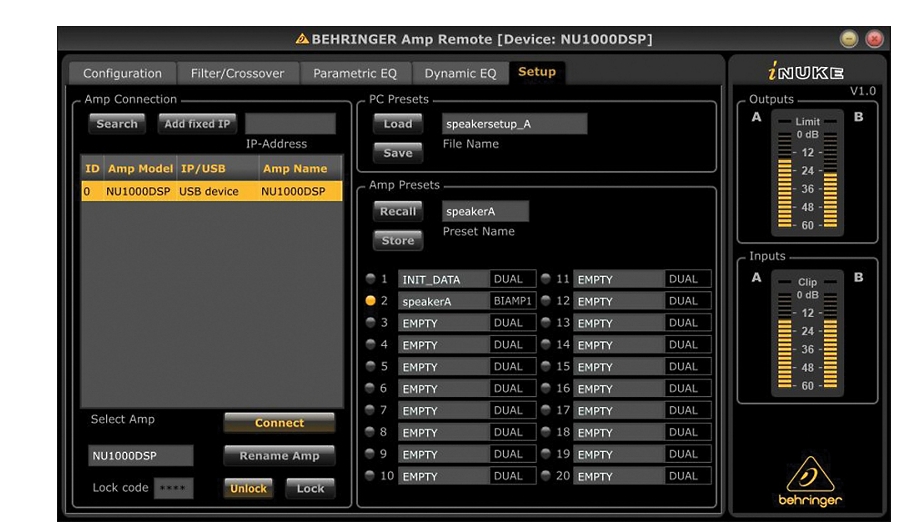Recall the selected amp preset
920x529 pixels.
[x=398, y=211]
